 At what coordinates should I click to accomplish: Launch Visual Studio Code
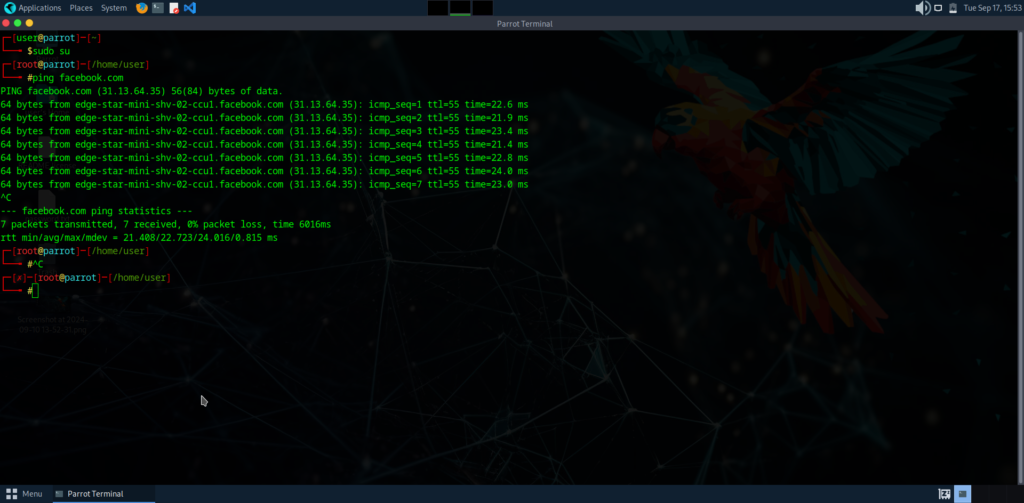click(189, 8)
